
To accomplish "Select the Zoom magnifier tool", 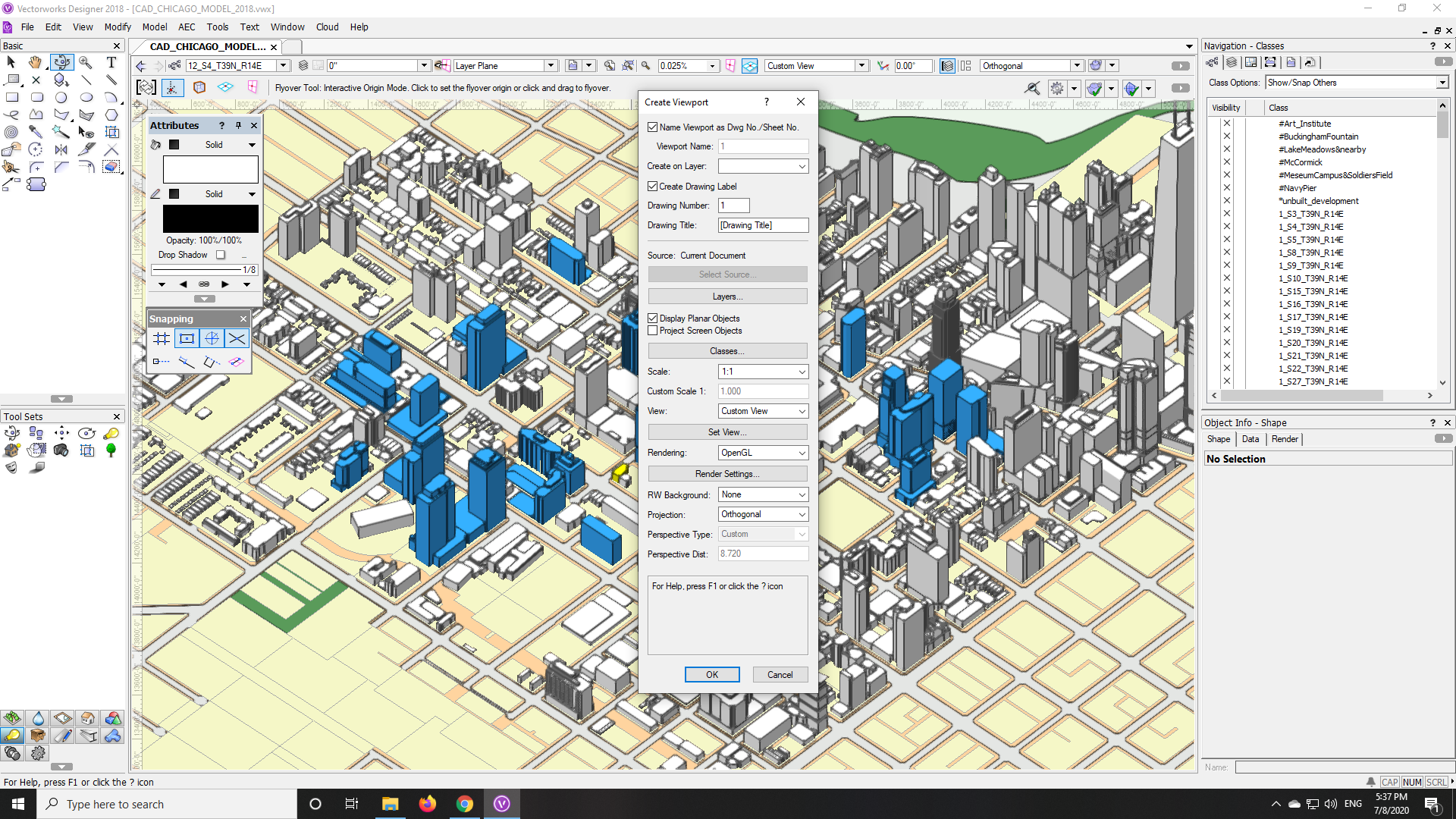I will pos(86,62).
